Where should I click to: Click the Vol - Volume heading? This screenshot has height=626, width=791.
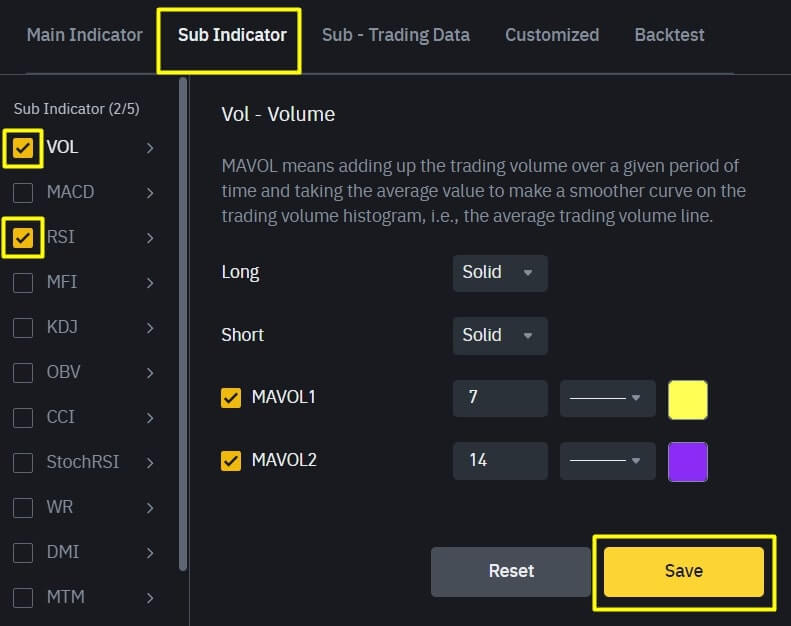(278, 115)
